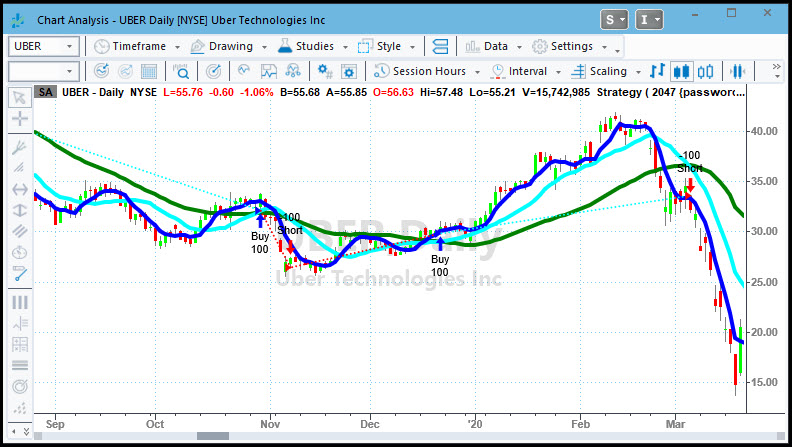Screen dimensions: 792x447
Task: Switch to hollow candlestick chart type
Action: [x=705, y=71]
